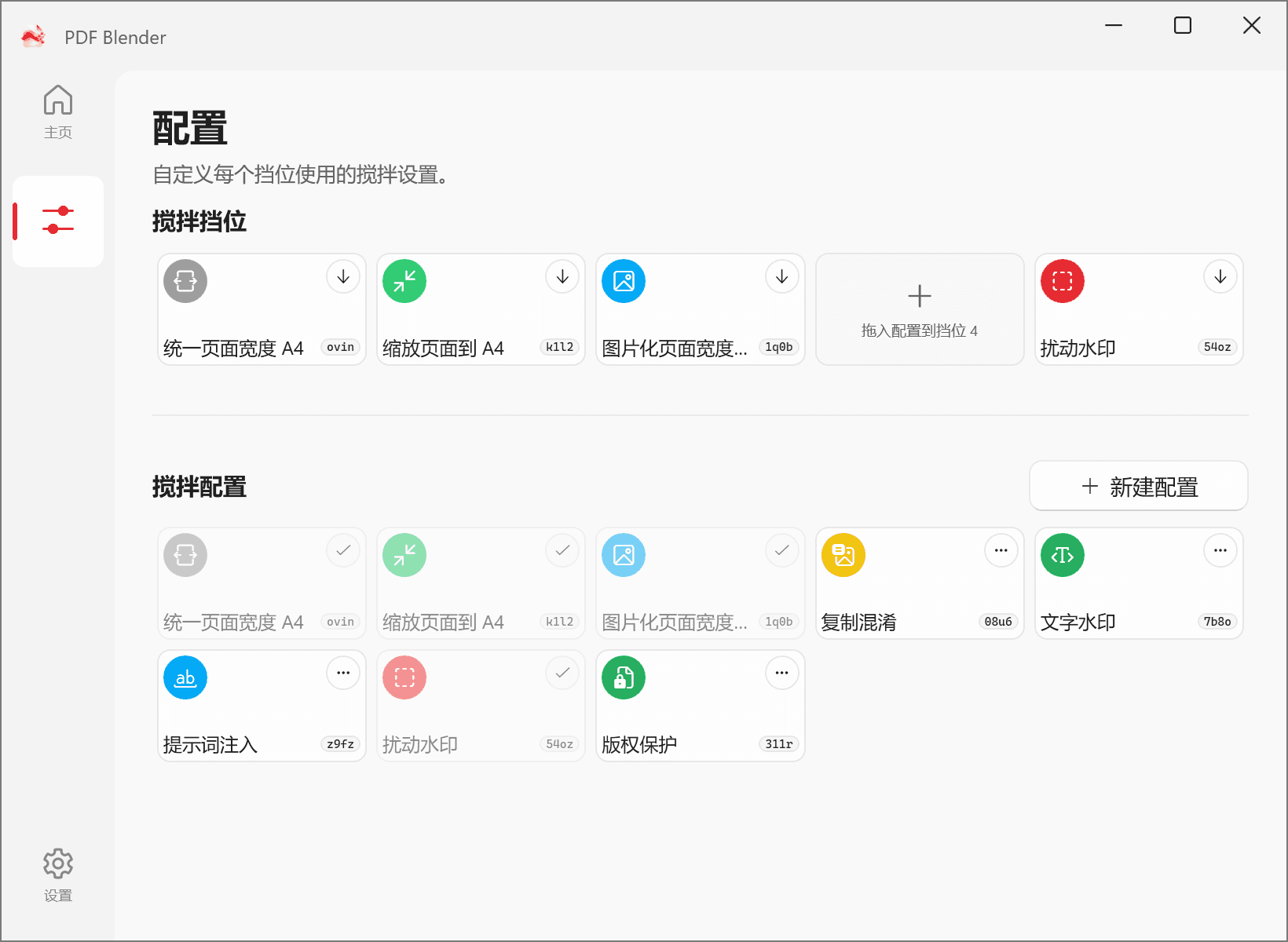
Task: Select the 复制混淆 config card title
Action: [858, 623]
